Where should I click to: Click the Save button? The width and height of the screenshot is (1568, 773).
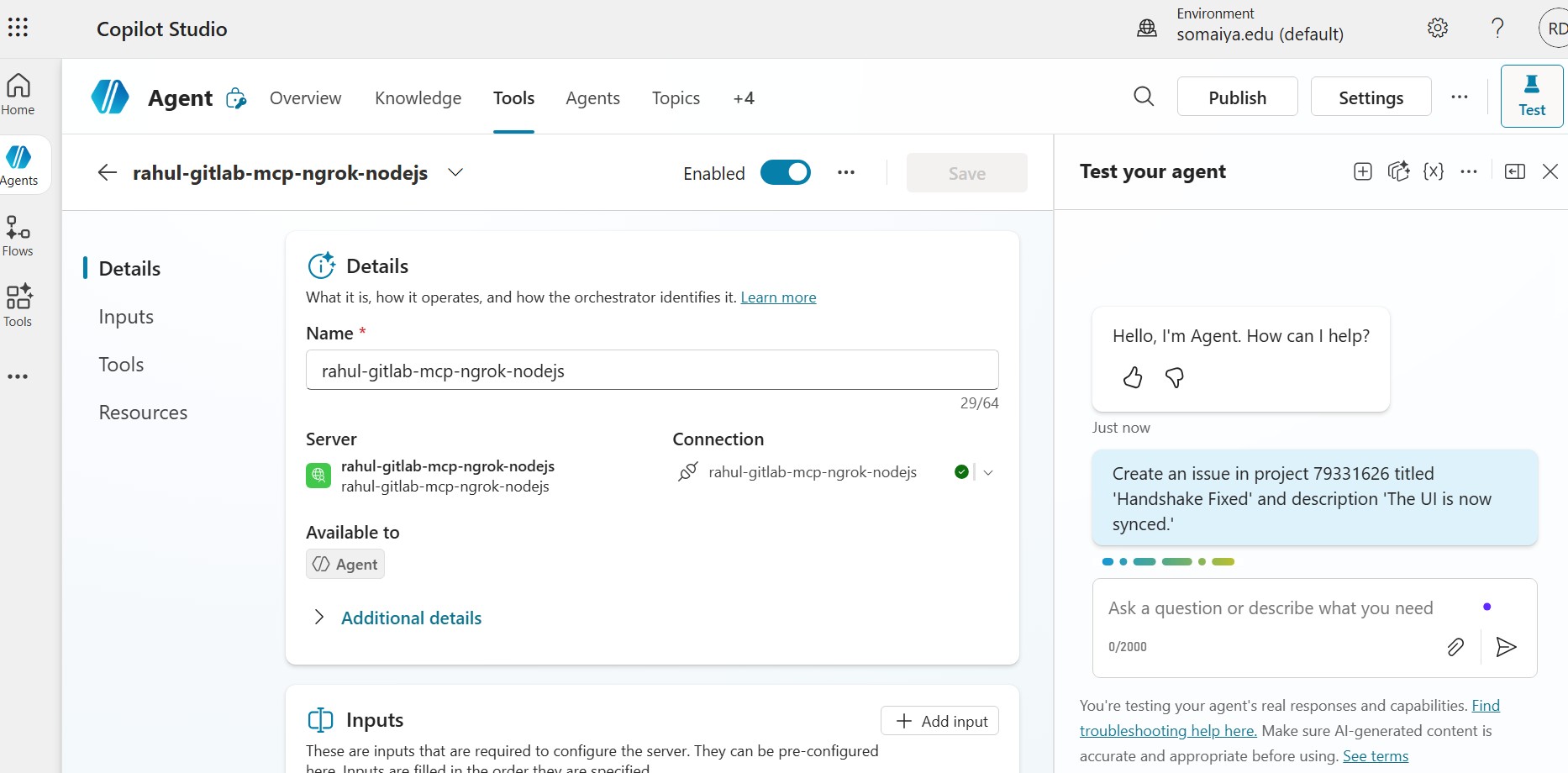pos(966,173)
